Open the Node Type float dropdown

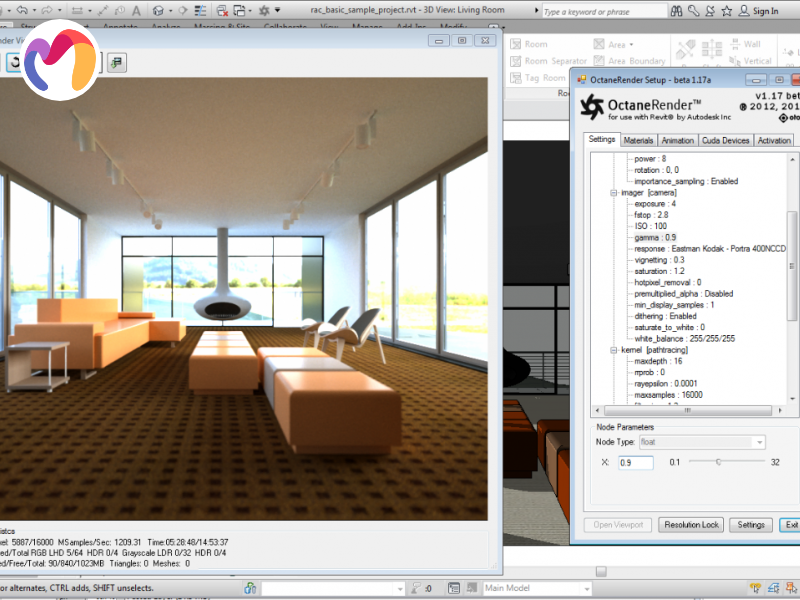[x=759, y=442]
